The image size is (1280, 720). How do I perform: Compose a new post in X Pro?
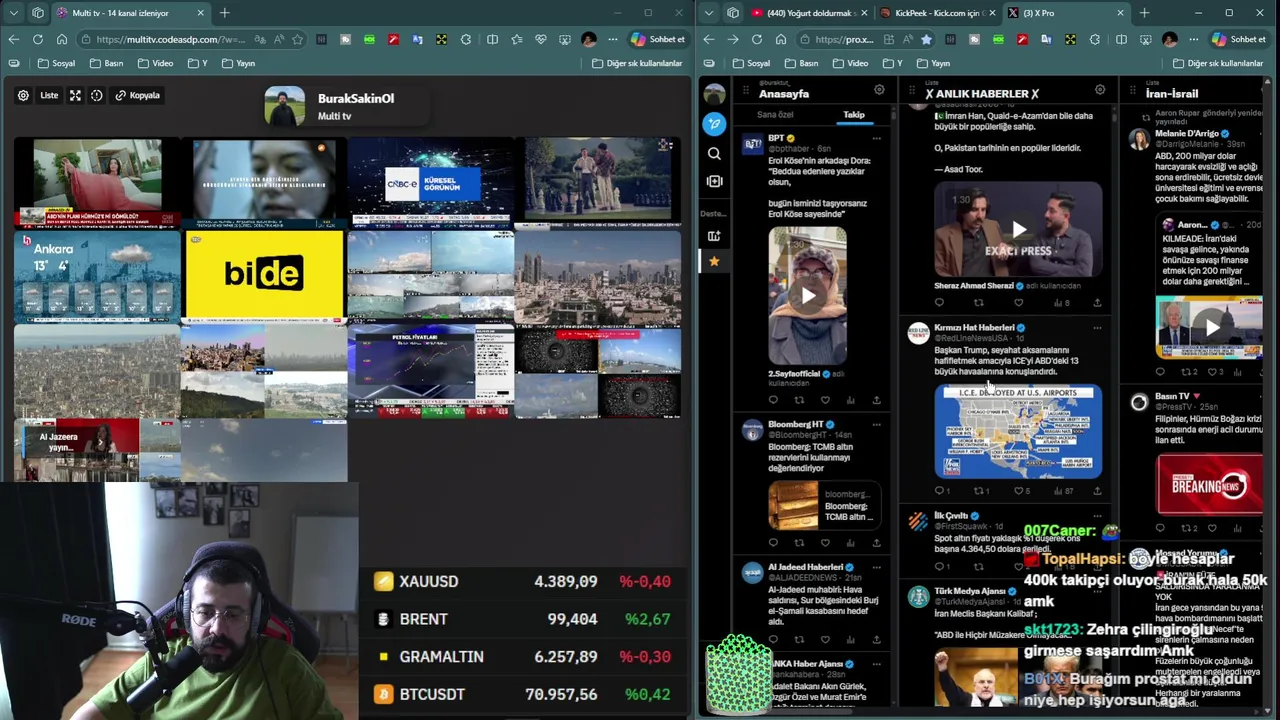714,124
